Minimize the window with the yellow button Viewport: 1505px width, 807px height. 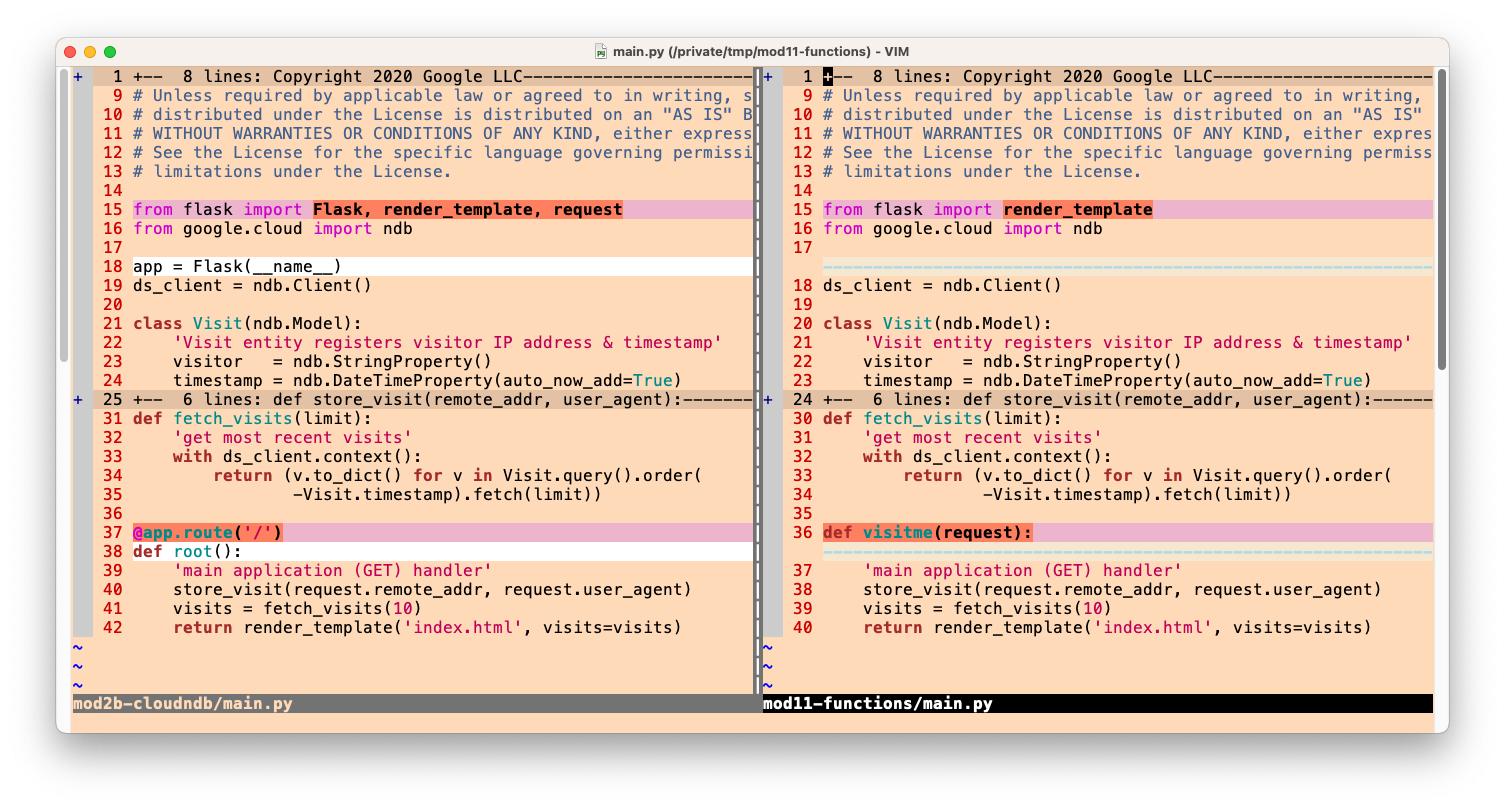pyautogui.click(x=90, y=52)
